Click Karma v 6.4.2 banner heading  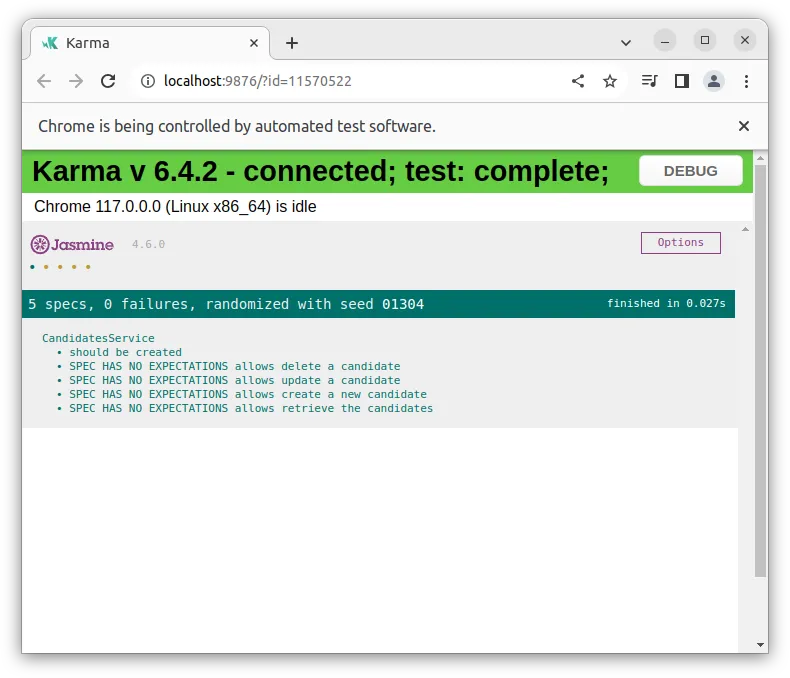pyautogui.click(x=320, y=171)
